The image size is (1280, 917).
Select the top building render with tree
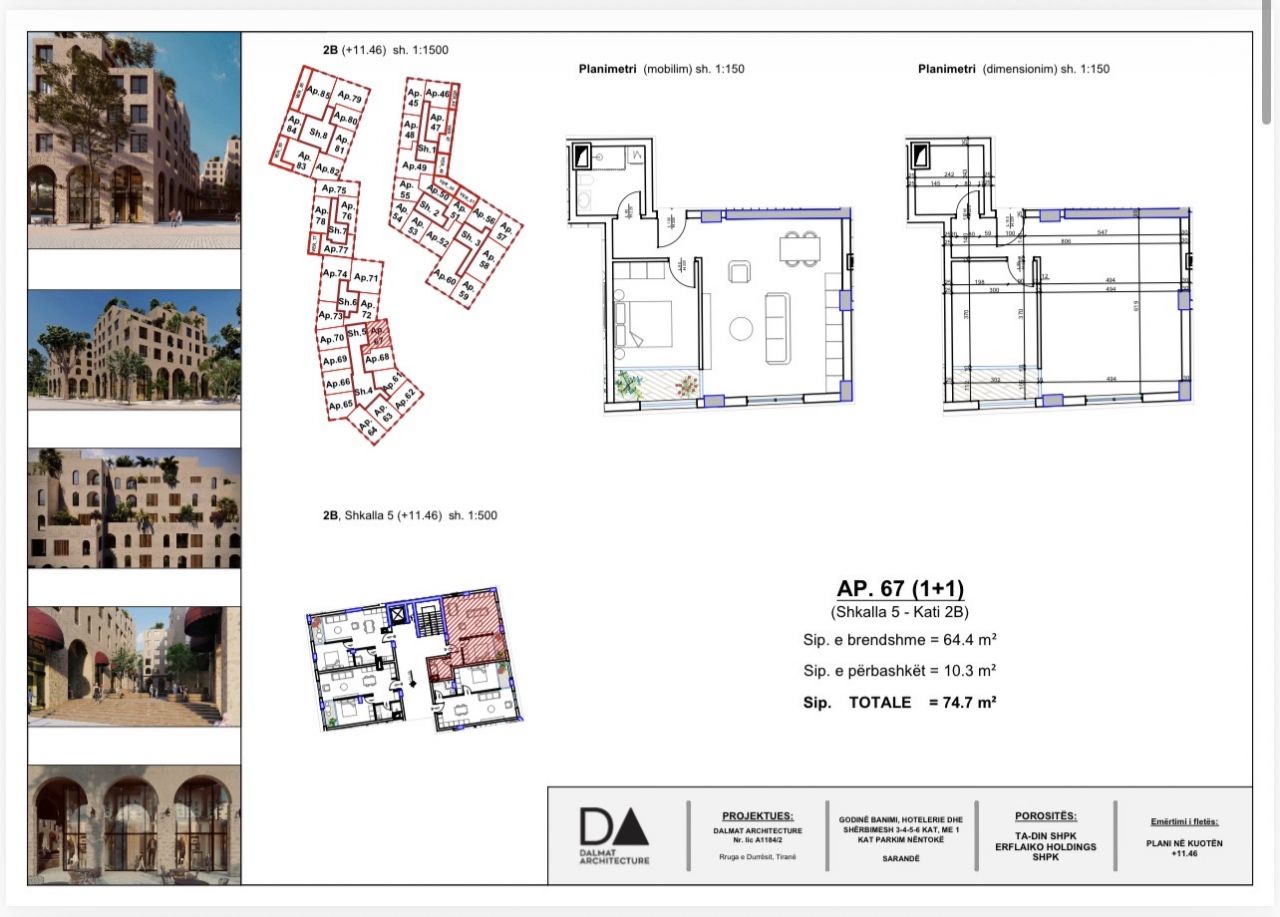(134, 140)
